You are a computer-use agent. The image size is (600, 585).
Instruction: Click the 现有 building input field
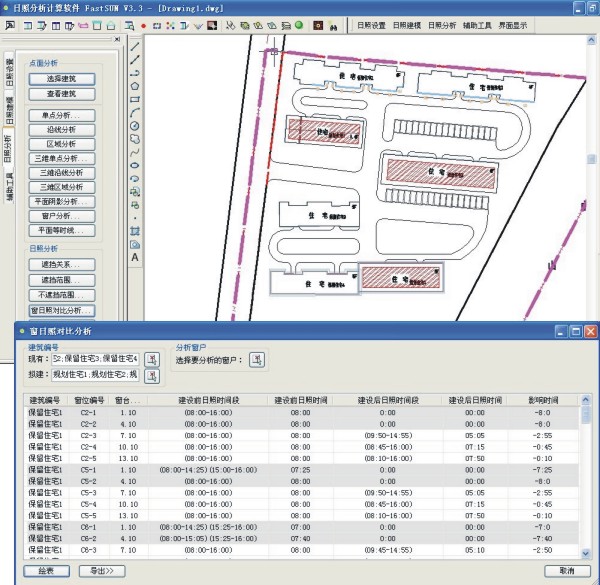94,359
